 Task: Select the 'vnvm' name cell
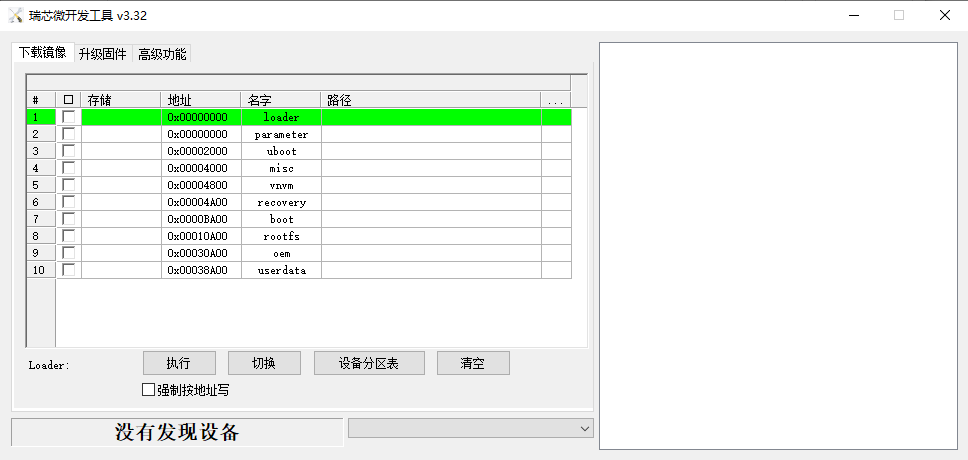282,185
